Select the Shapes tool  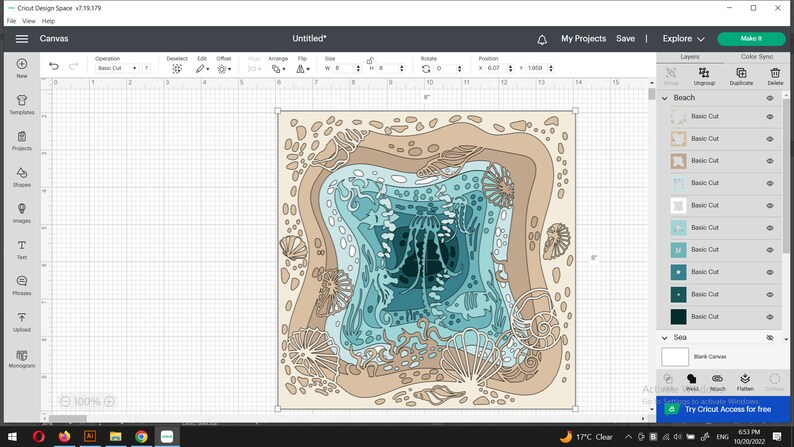pos(22,177)
